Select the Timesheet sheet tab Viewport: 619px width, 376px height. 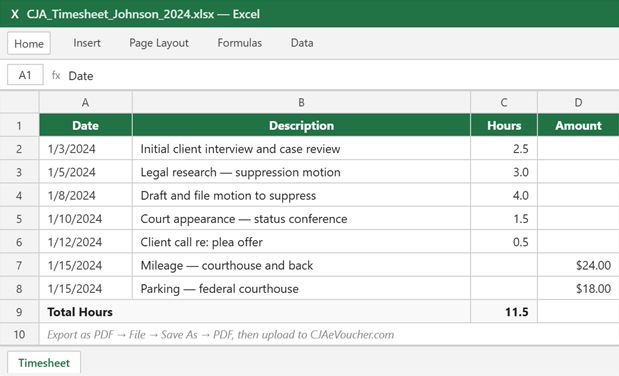[44, 363]
